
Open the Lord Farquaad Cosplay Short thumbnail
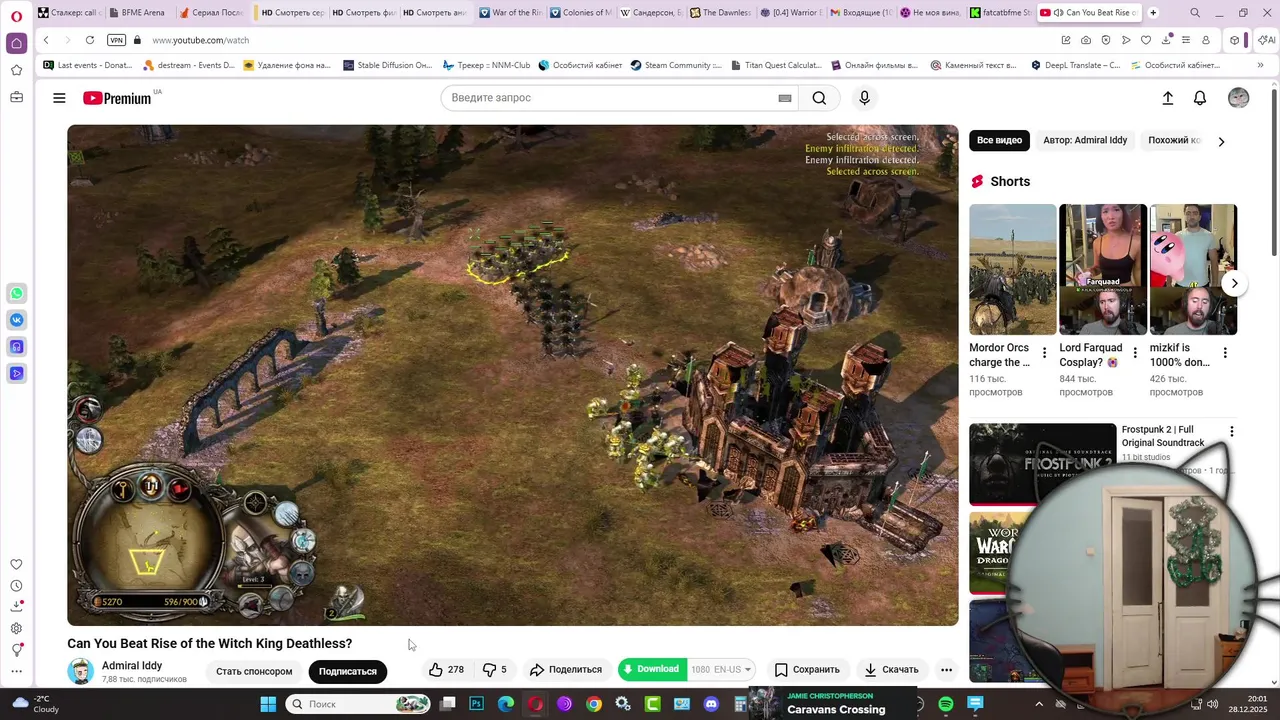1103,269
